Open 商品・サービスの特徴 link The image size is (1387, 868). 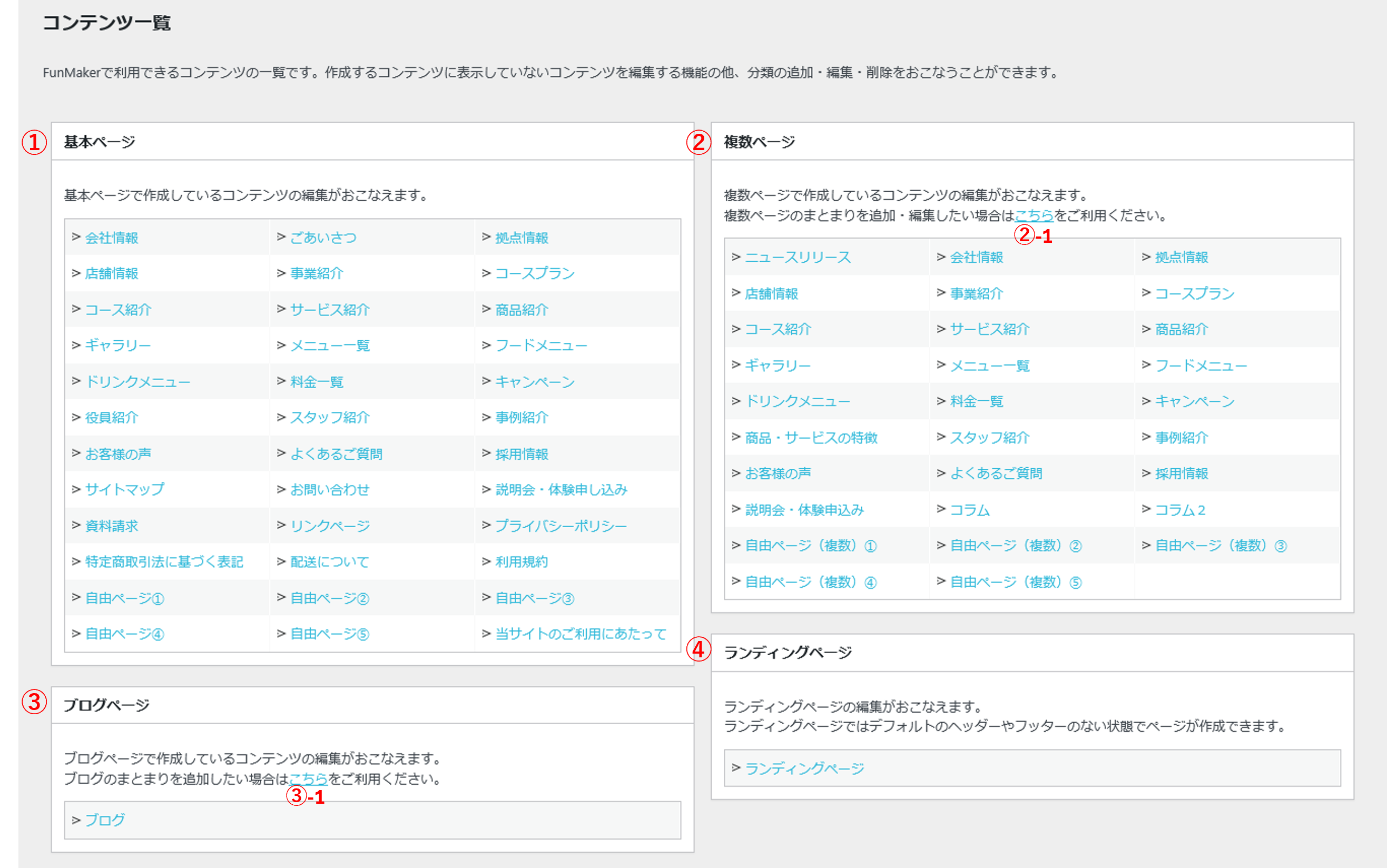(811, 438)
